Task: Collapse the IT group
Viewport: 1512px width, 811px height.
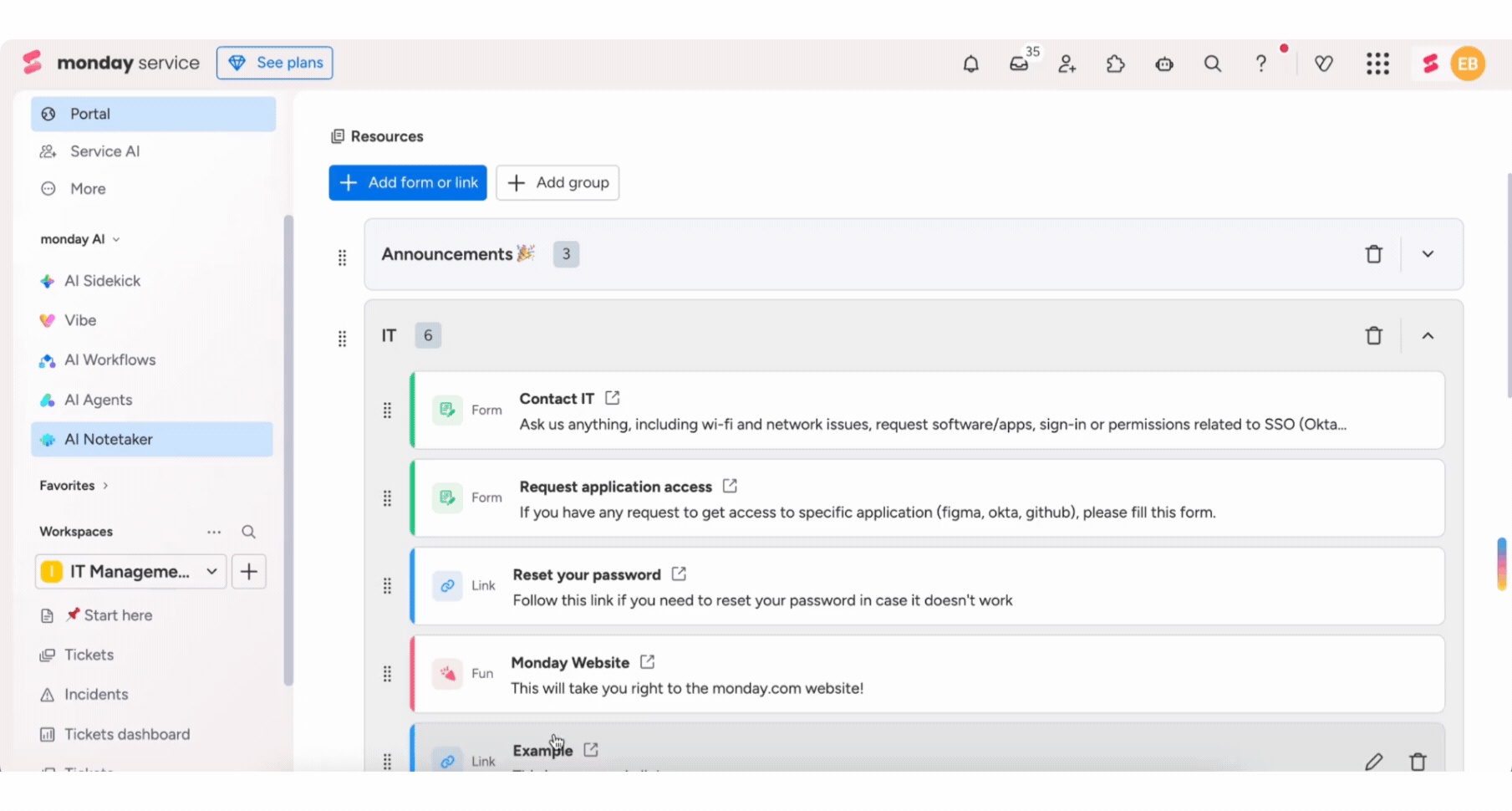Action: pyautogui.click(x=1428, y=336)
